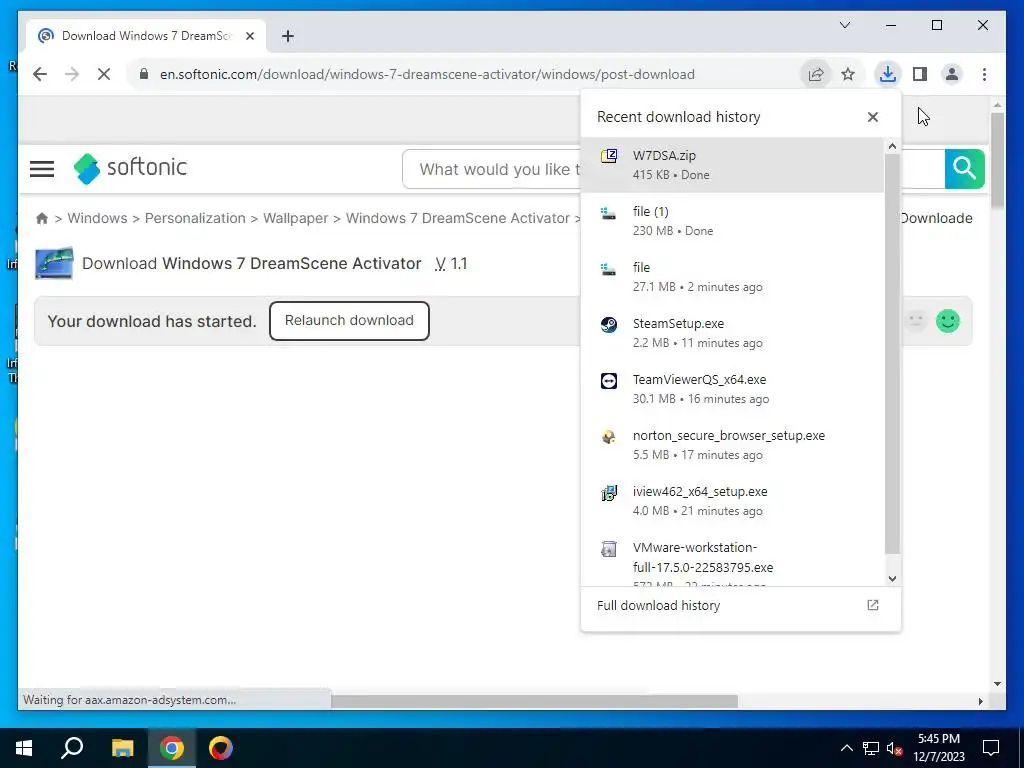Close the current browser tab
The width and height of the screenshot is (1024, 768).
coord(249,36)
